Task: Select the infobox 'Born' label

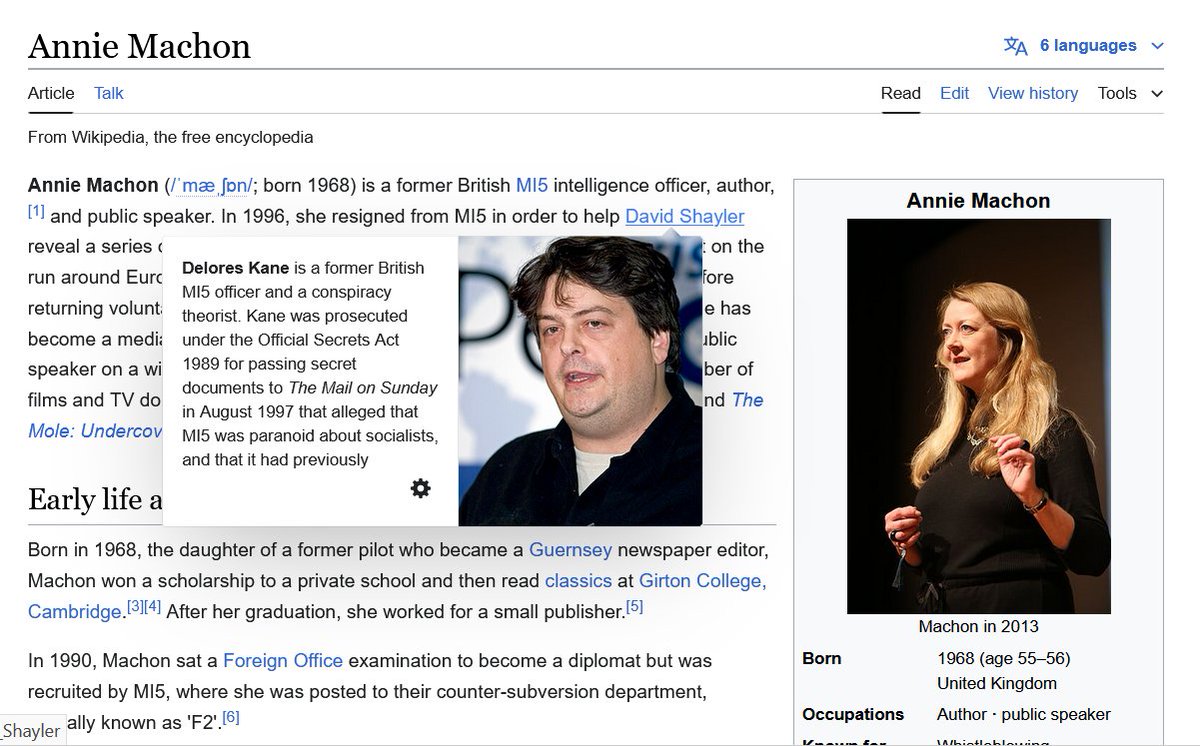Action: coord(822,658)
